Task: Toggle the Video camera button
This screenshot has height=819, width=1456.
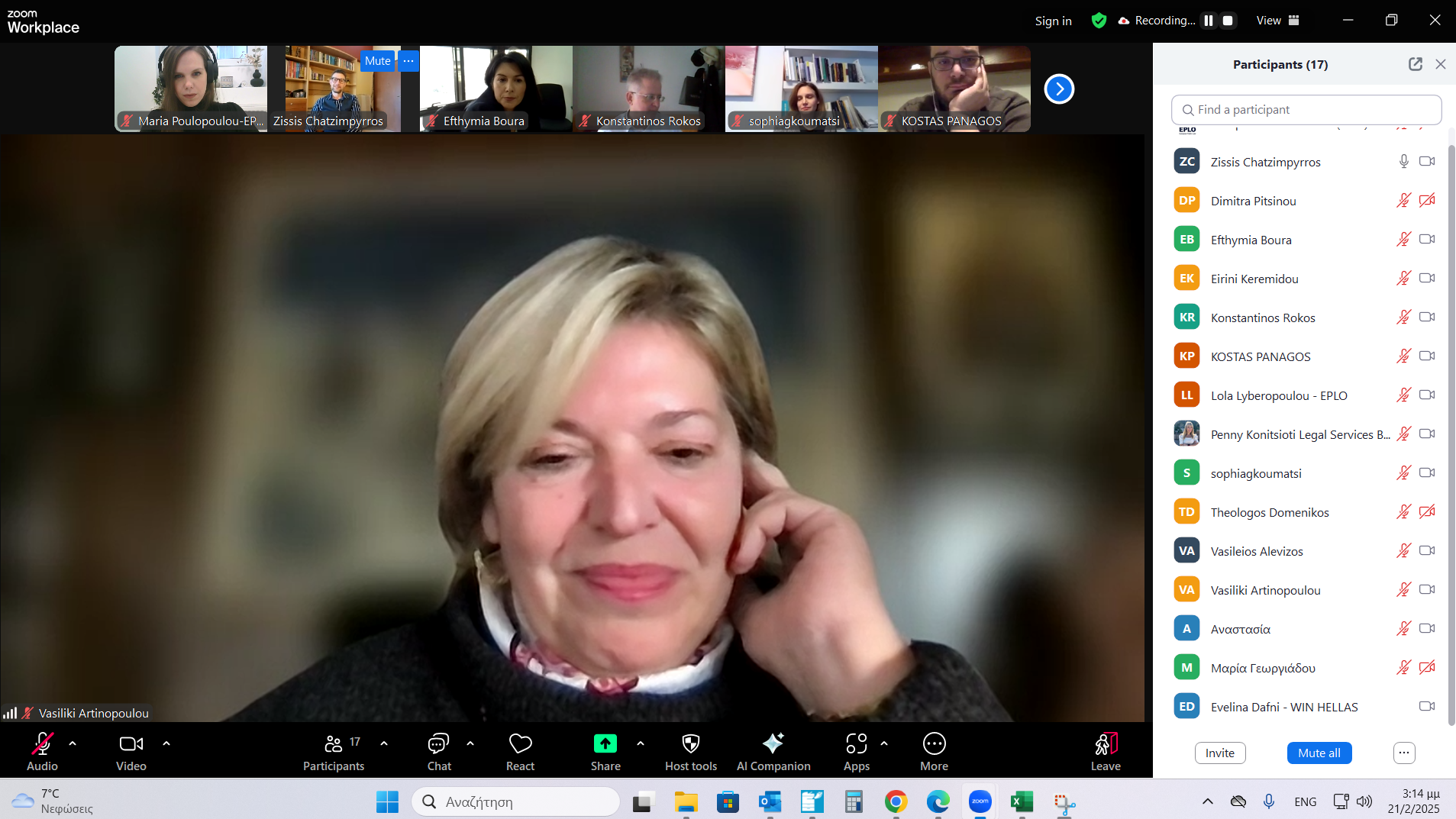Action: 131,751
